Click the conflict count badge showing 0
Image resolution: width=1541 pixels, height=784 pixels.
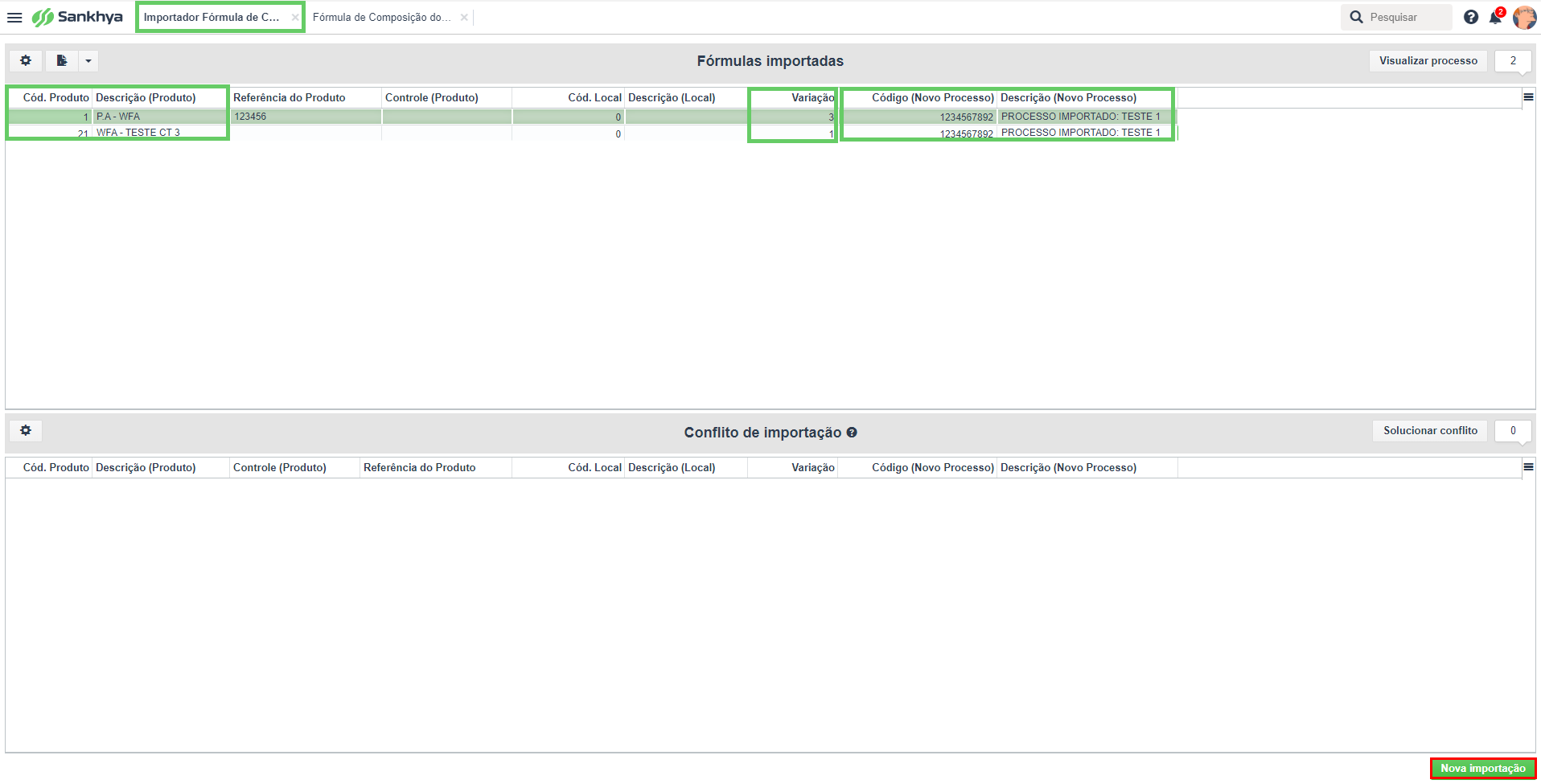tap(1513, 430)
